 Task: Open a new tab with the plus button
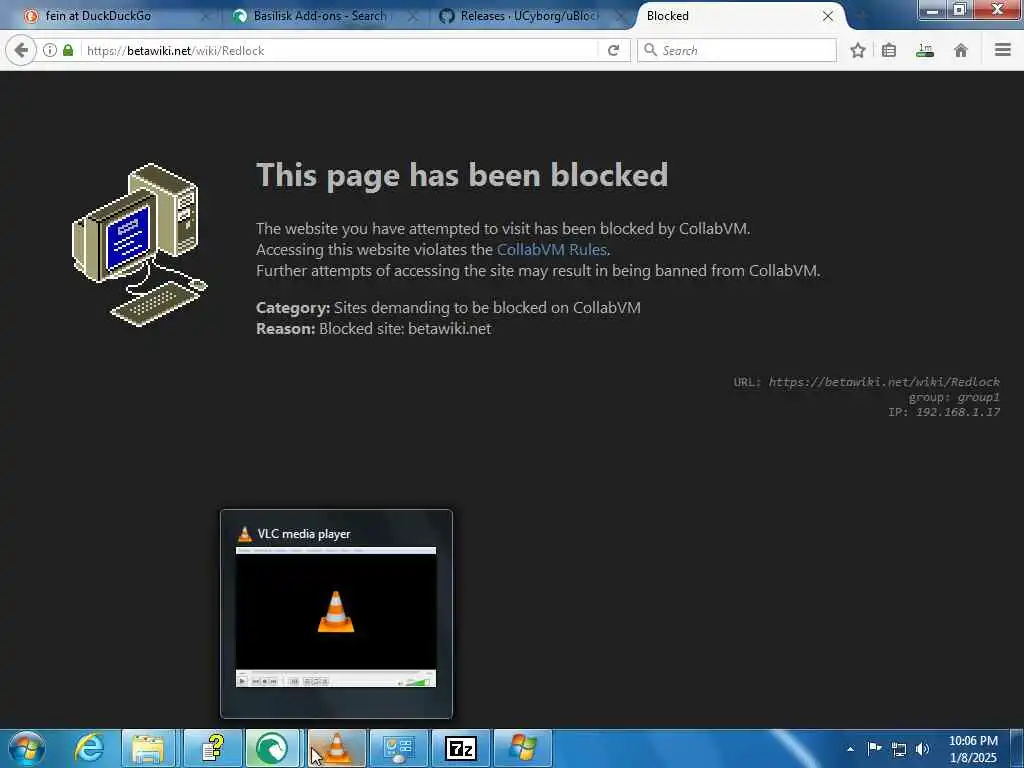862,16
